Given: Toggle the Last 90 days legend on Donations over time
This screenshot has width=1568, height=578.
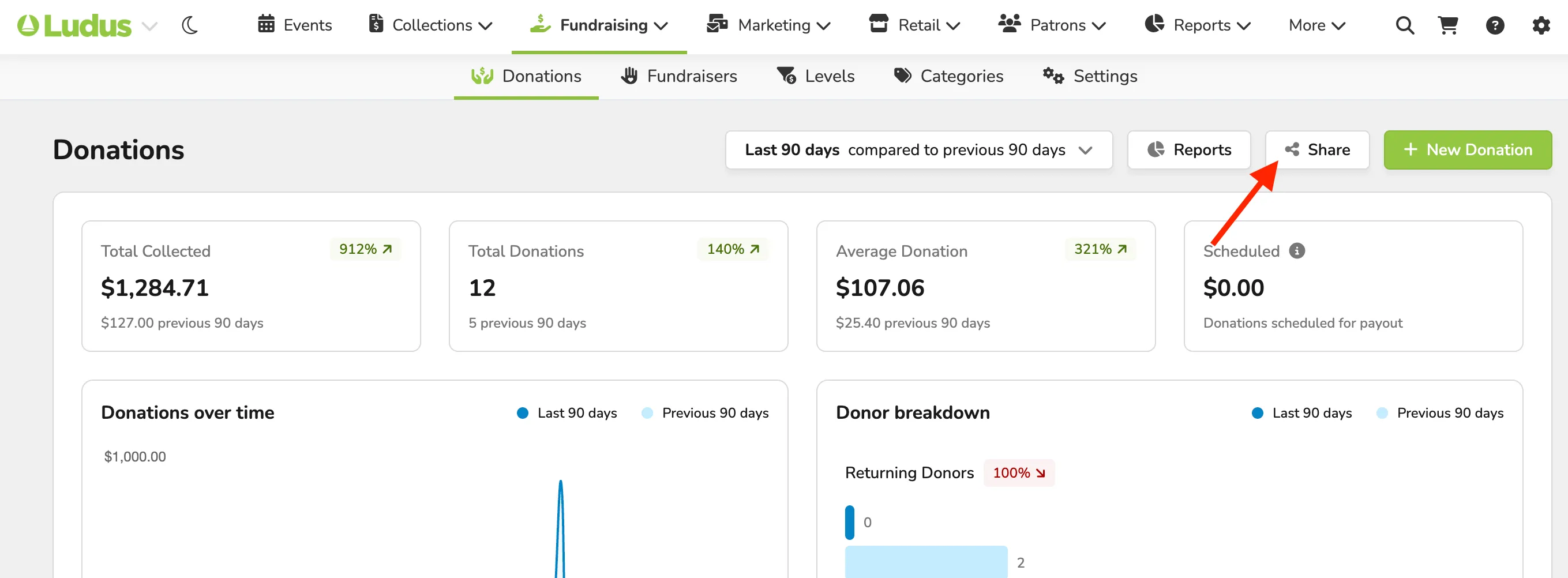Looking at the screenshot, I should (567, 413).
